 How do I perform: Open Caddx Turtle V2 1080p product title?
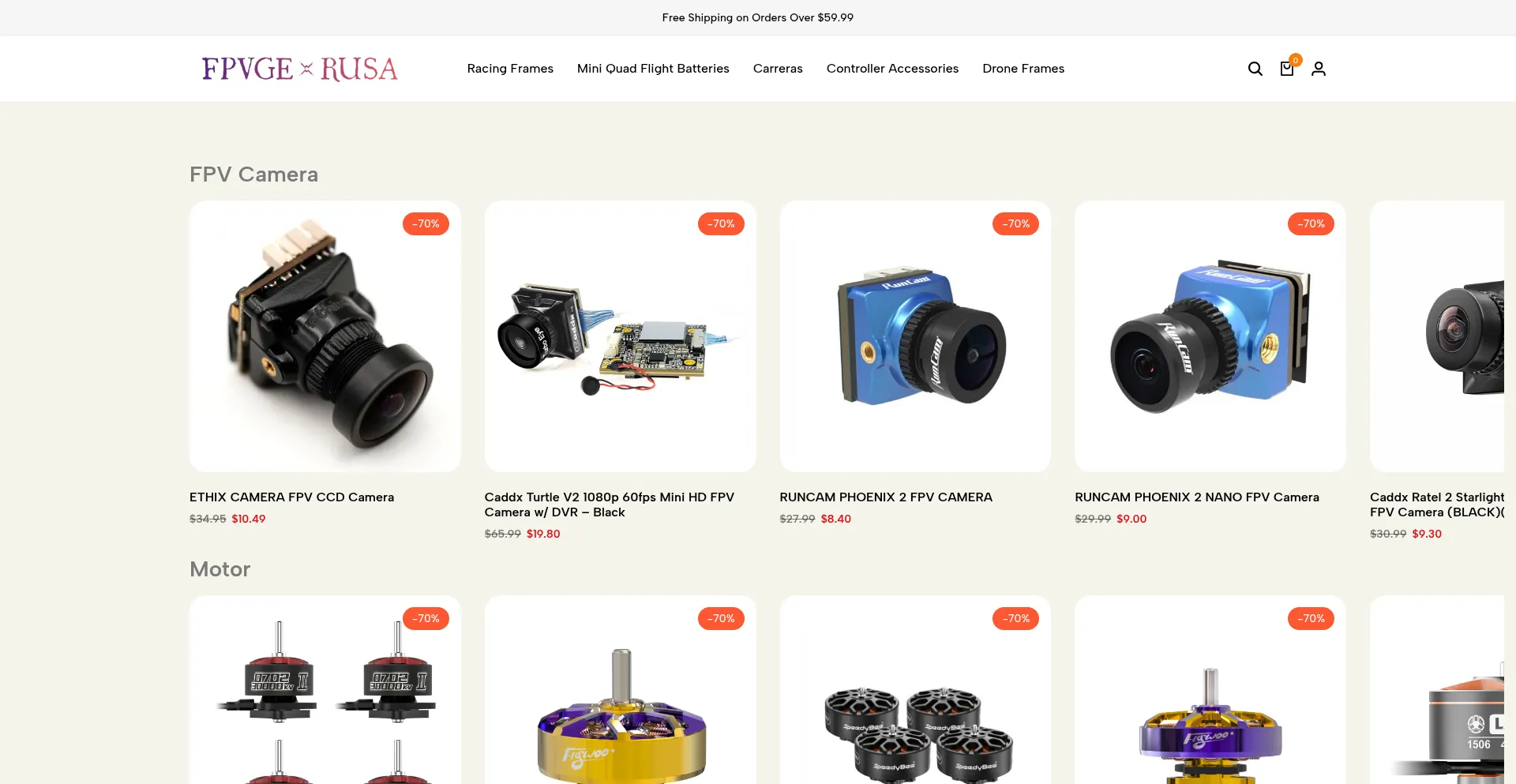pos(610,505)
